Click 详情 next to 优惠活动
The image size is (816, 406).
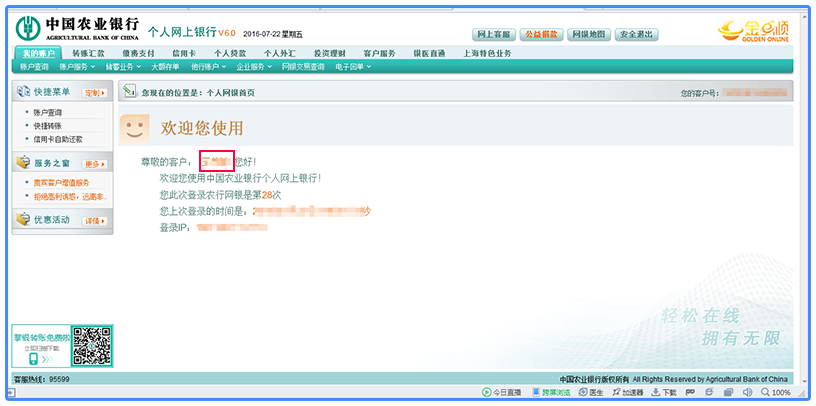coord(94,221)
